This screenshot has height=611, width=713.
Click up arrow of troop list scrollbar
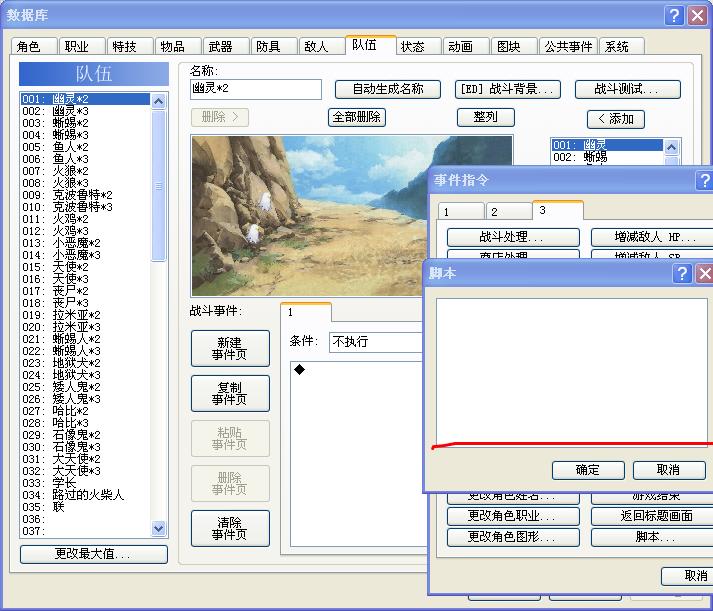coord(158,101)
